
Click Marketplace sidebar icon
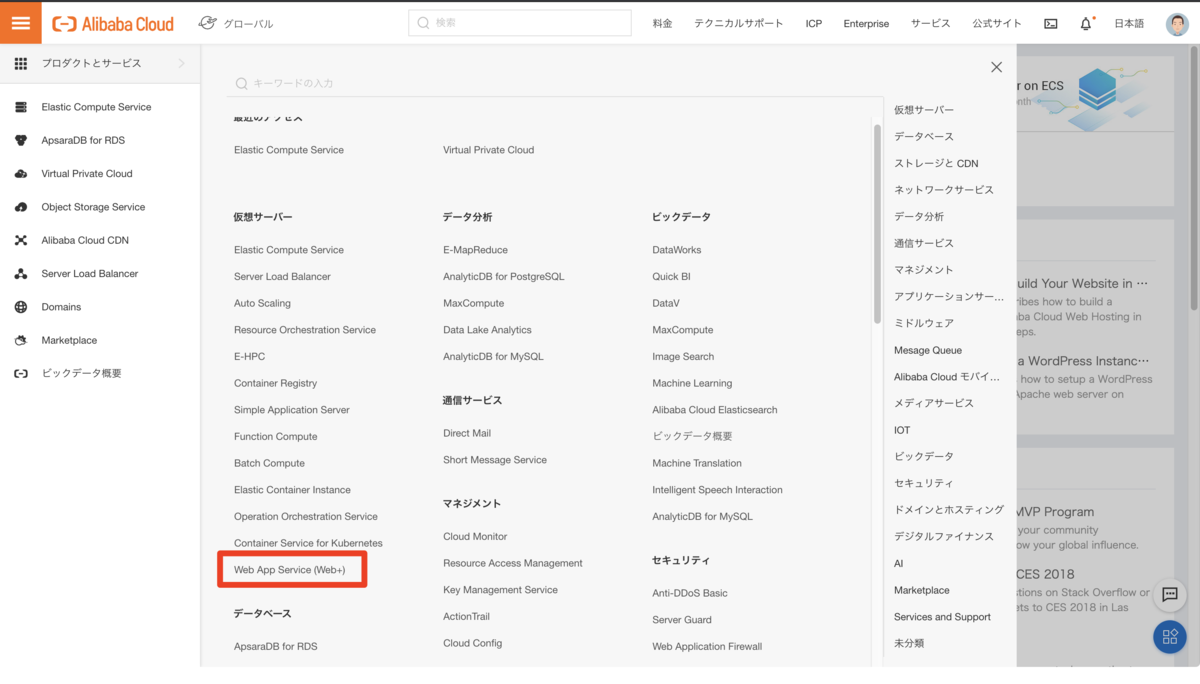click(x=21, y=340)
